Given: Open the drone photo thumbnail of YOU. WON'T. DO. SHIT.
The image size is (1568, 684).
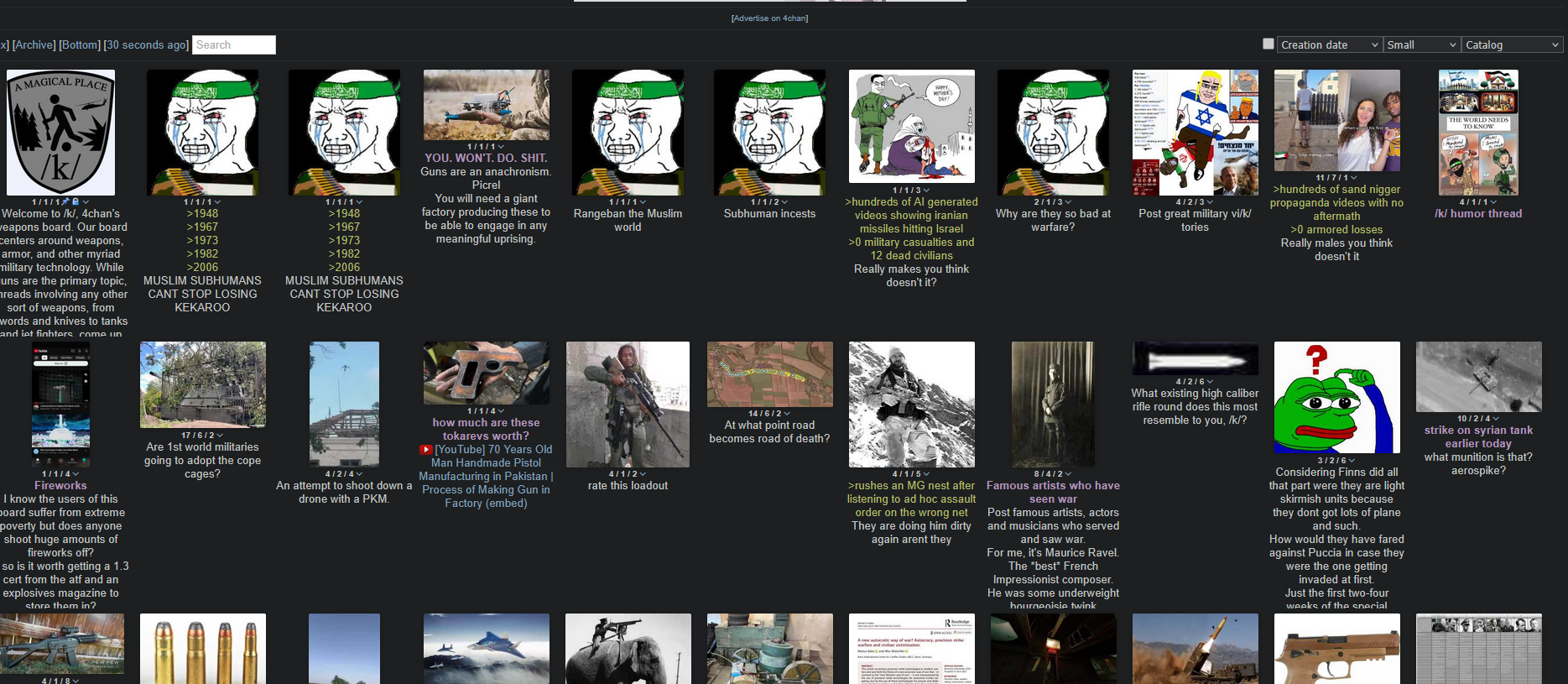Looking at the screenshot, I should coord(487,105).
